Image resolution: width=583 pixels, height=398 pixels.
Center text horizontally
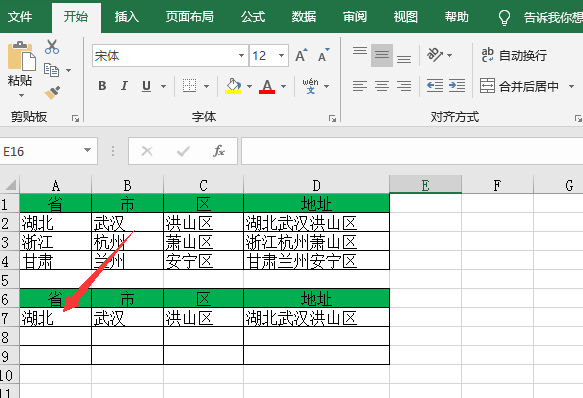(382, 86)
